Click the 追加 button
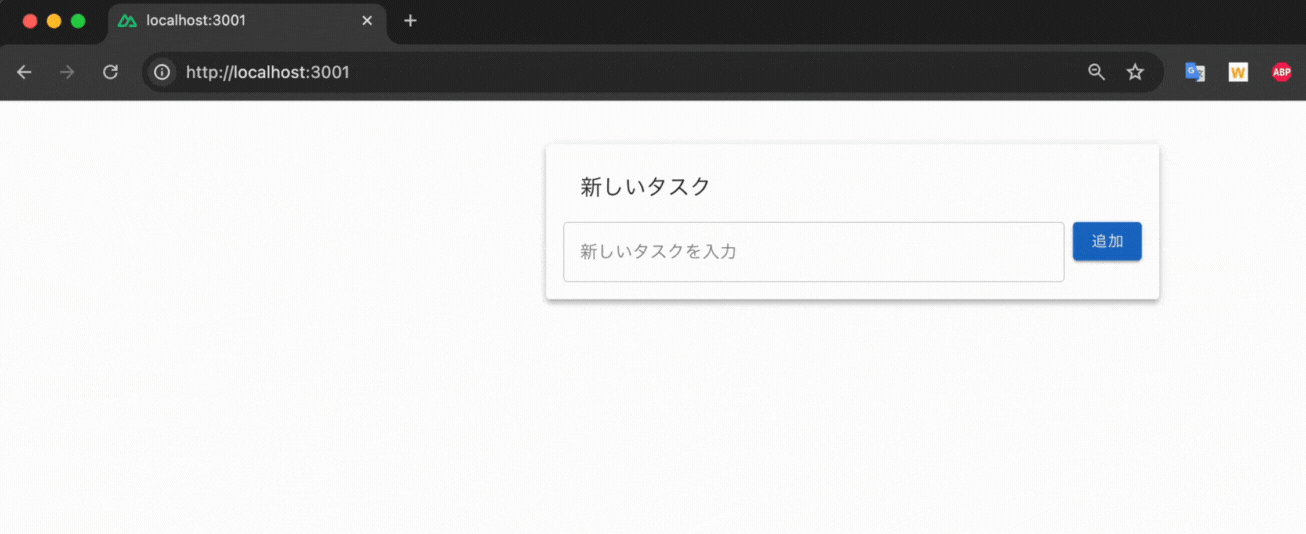Viewport: 1306px width, 534px height. point(1107,241)
